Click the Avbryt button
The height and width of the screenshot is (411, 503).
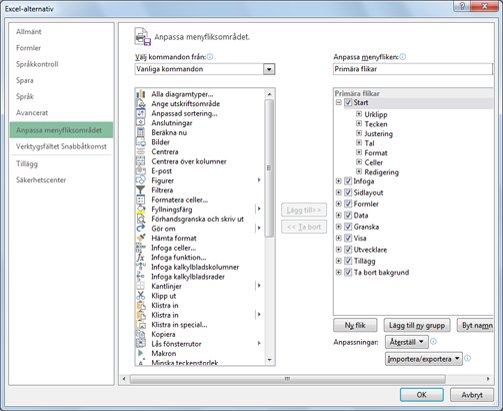click(x=472, y=395)
